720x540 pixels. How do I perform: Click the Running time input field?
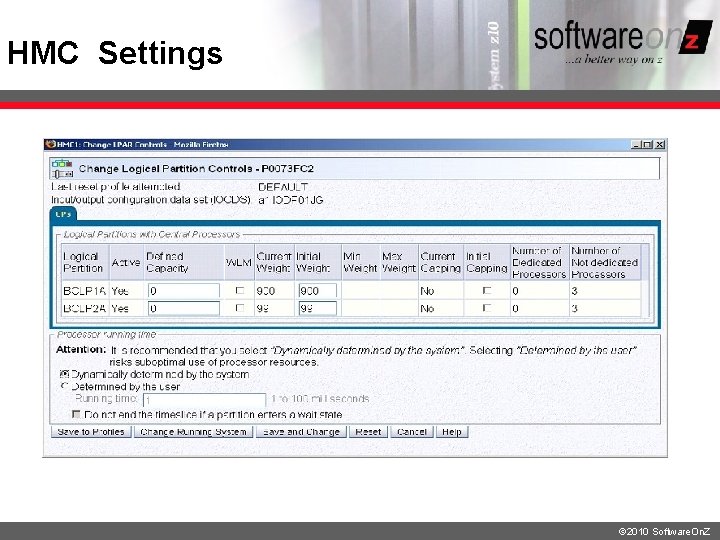(x=204, y=400)
